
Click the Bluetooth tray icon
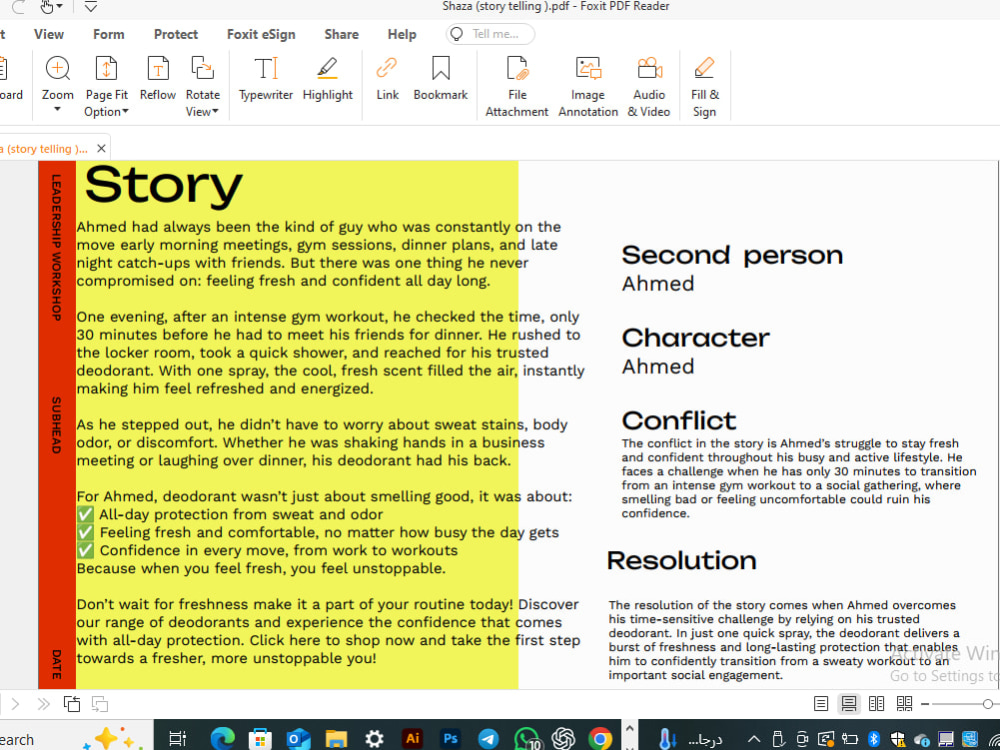point(875,740)
